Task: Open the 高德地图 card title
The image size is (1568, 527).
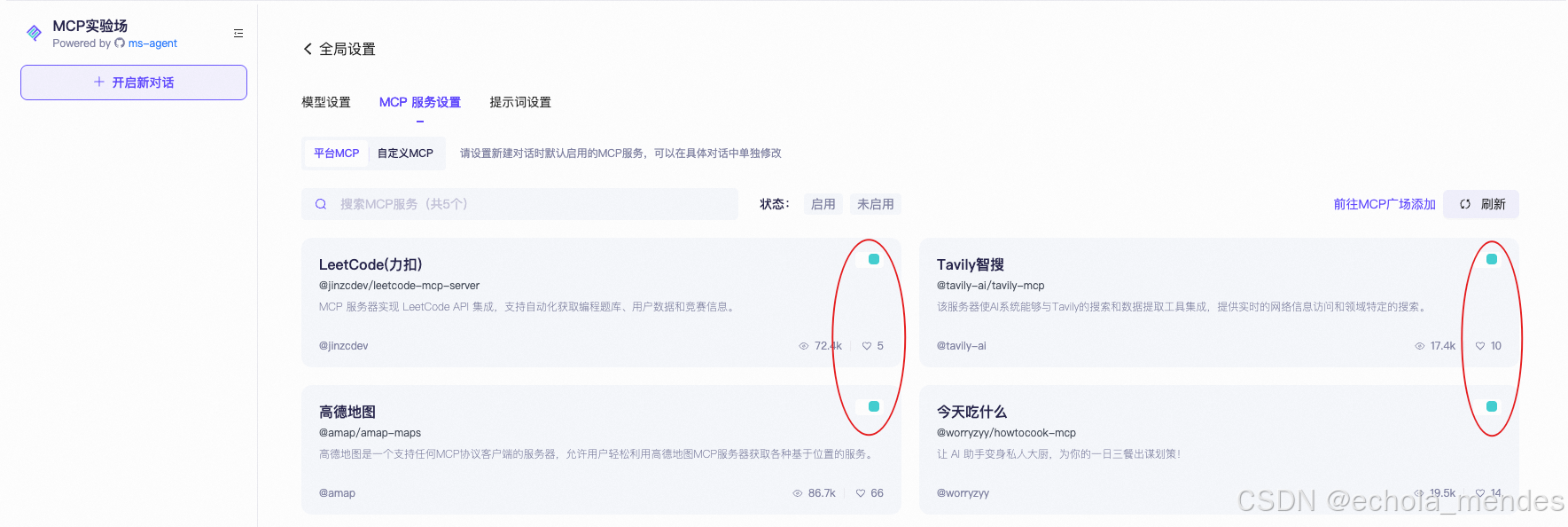Action: point(347,412)
